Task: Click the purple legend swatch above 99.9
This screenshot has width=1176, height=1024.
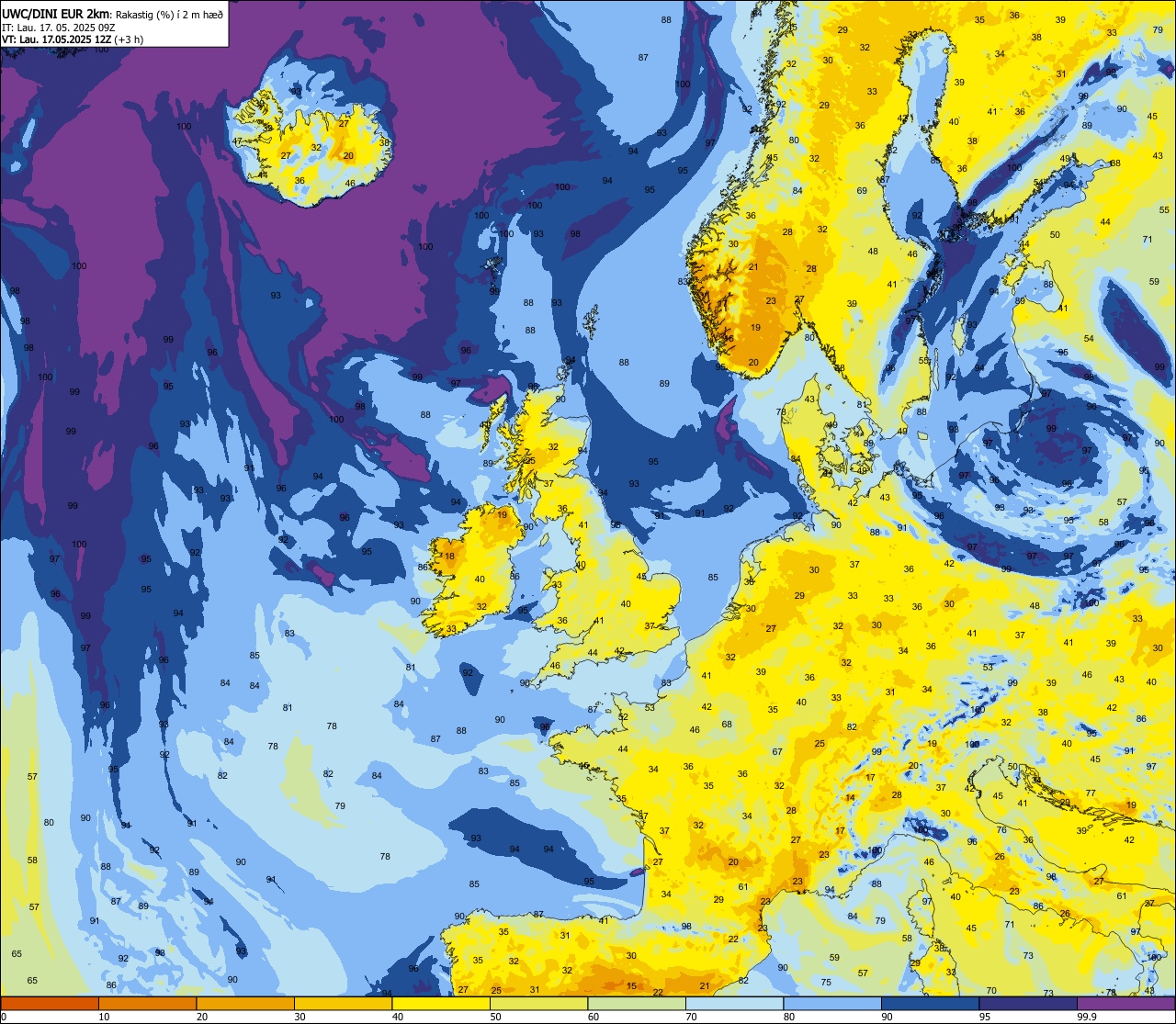Action: click(1125, 1003)
